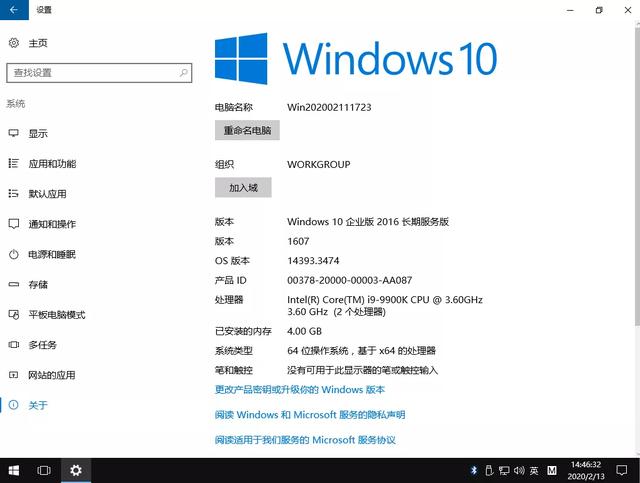The width and height of the screenshot is (640, 483).
Task: Open 更改产品密钥或升级你的 Windows 版本 link
Action: click(x=300, y=390)
